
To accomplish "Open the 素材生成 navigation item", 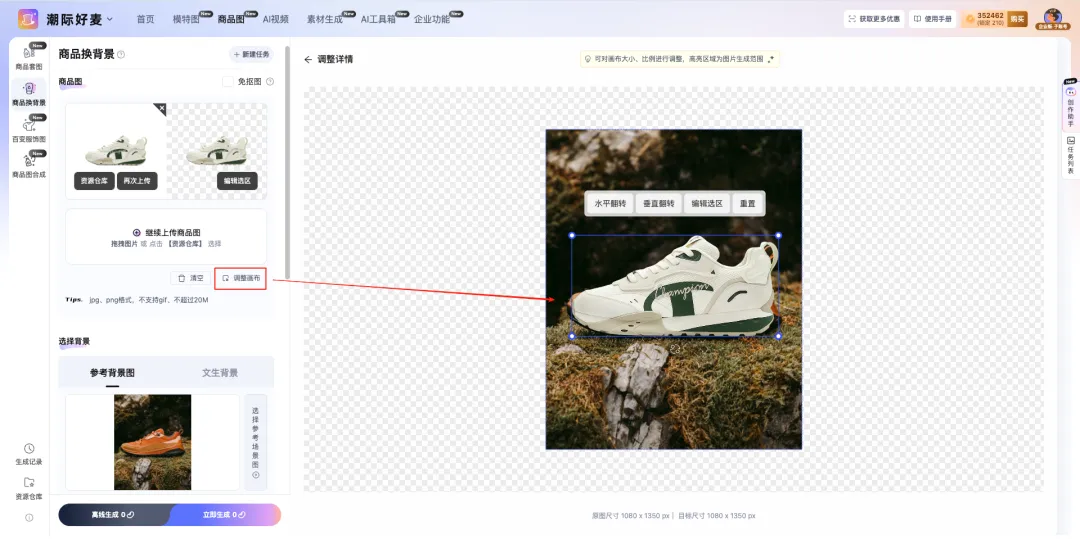I will [x=324, y=19].
